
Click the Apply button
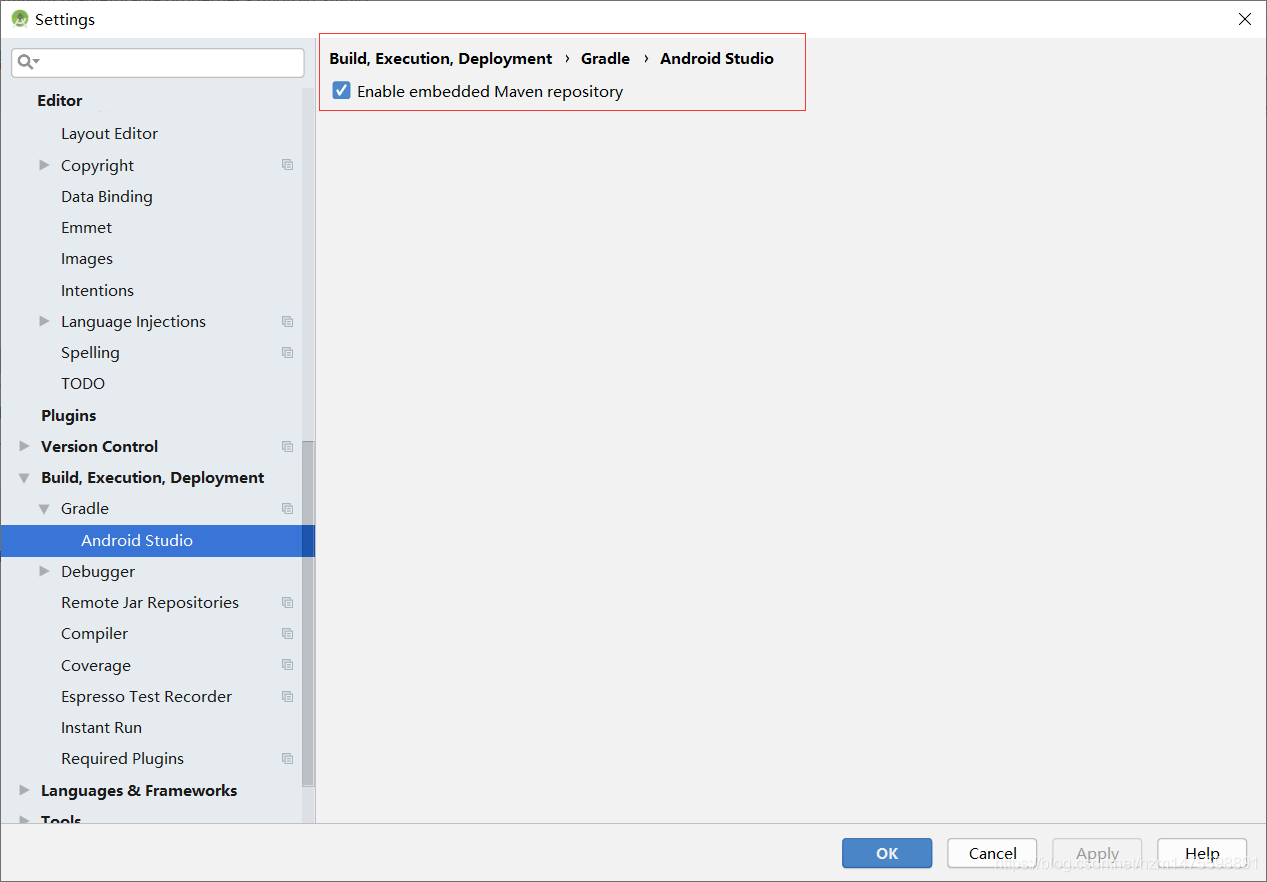pyautogui.click(x=1097, y=853)
